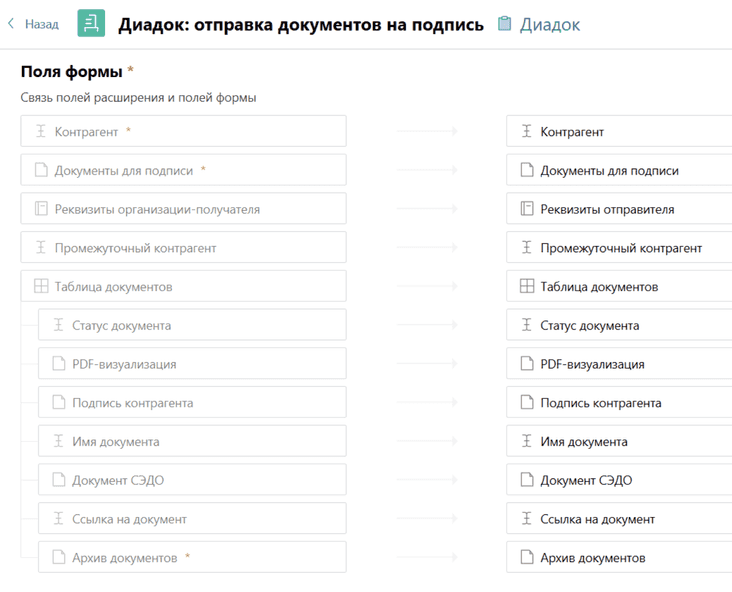
Task: Select left Документы для подписи field
Action: tap(183, 170)
